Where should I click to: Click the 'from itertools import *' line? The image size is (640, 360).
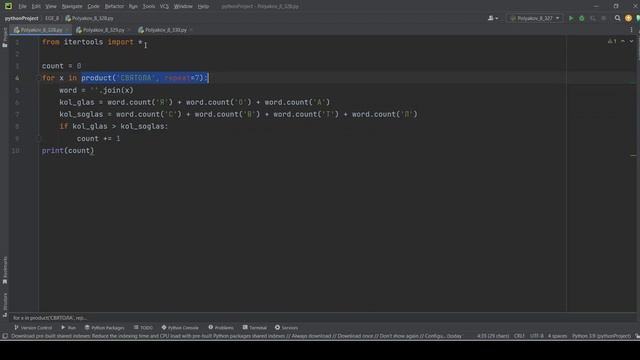(92, 42)
